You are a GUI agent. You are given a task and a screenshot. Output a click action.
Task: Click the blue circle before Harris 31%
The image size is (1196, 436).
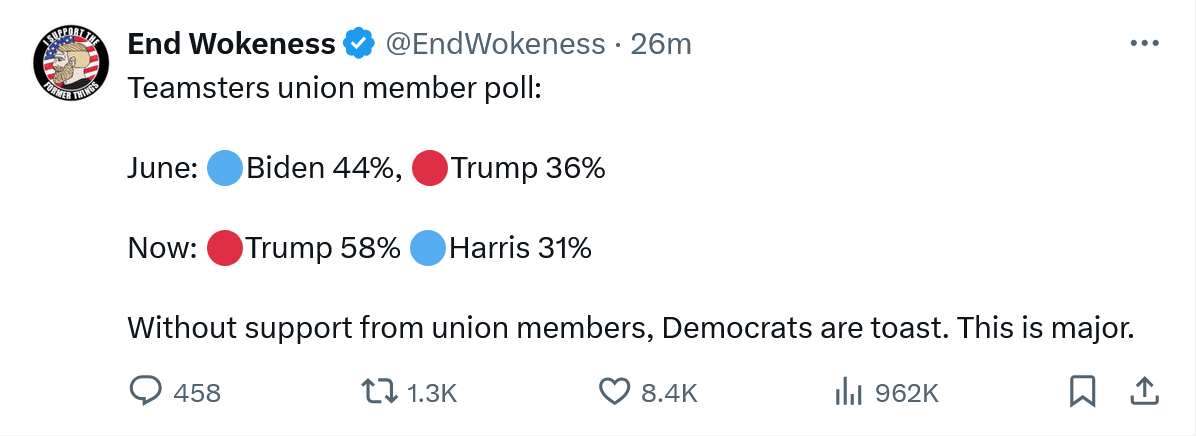pyautogui.click(x=428, y=247)
